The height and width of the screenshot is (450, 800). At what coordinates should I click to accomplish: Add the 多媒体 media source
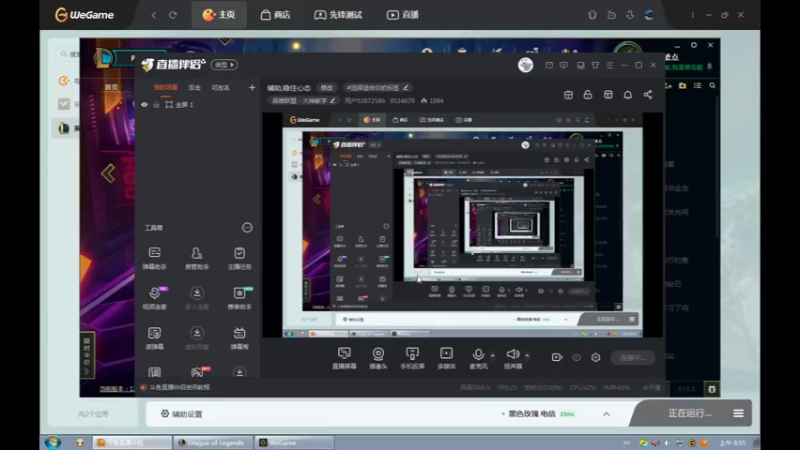coord(446,358)
